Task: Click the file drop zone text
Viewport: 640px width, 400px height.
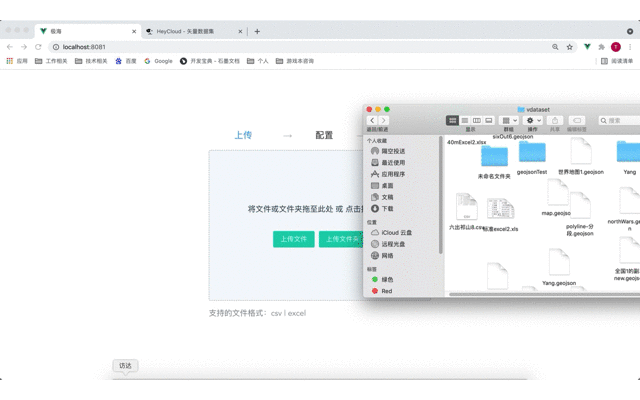Action: (305, 209)
